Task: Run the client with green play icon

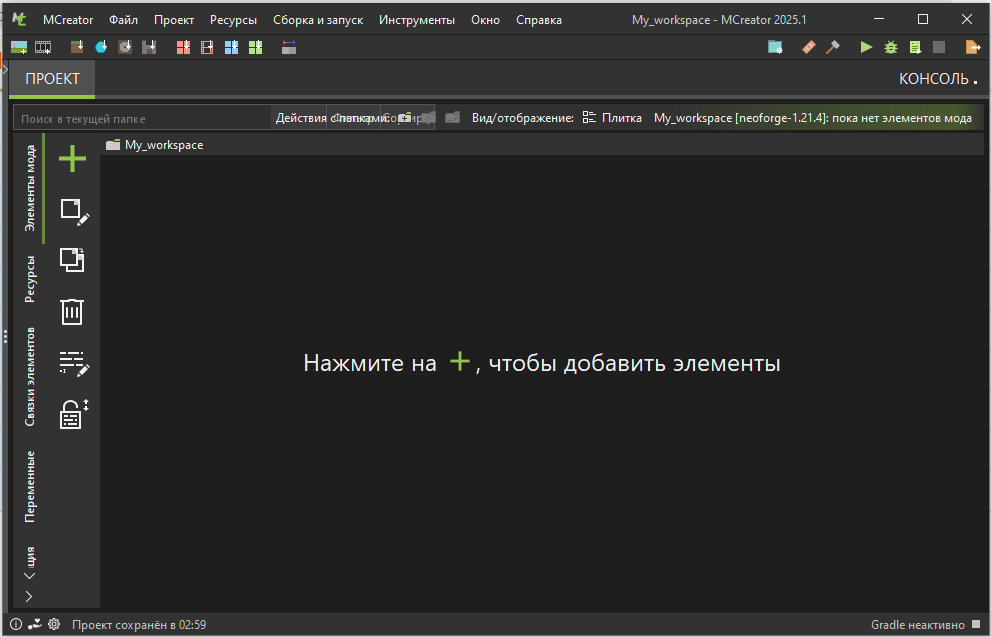Action: click(x=866, y=47)
